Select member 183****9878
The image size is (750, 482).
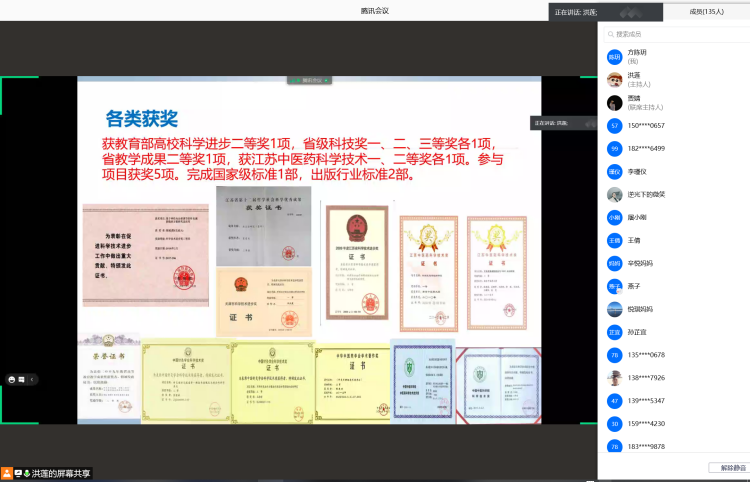click(x=646, y=447)
